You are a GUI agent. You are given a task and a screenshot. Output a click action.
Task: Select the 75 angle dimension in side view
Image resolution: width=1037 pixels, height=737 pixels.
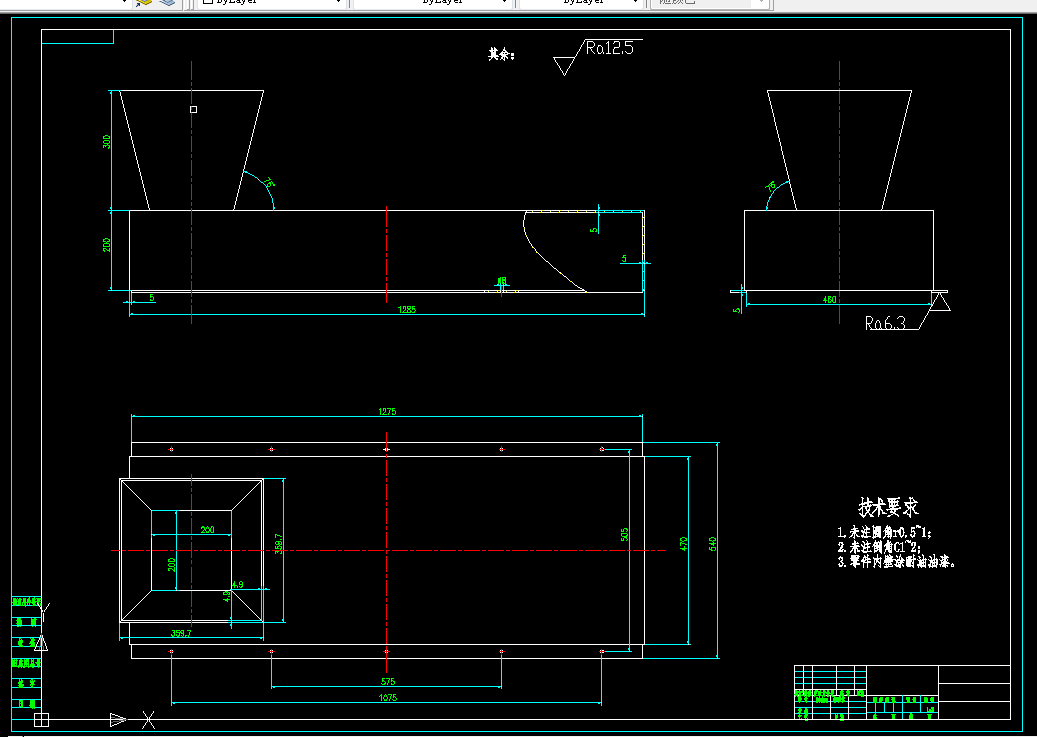(x=770, y=187)
